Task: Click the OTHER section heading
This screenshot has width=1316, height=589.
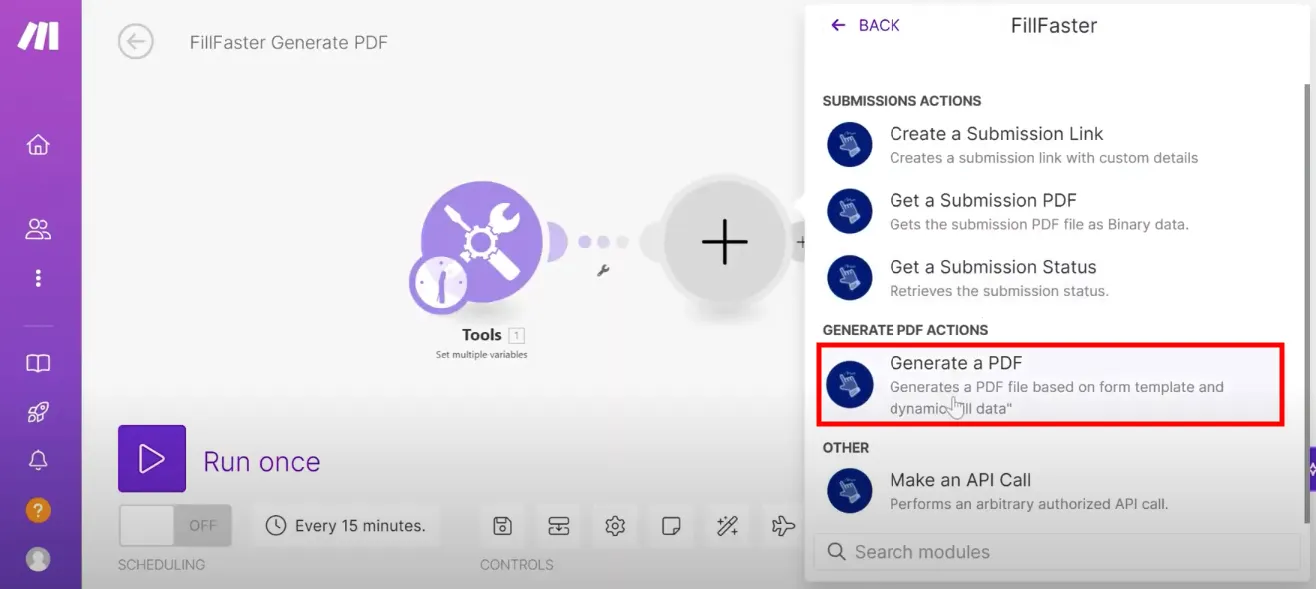Action: click(x=846, y=448)
